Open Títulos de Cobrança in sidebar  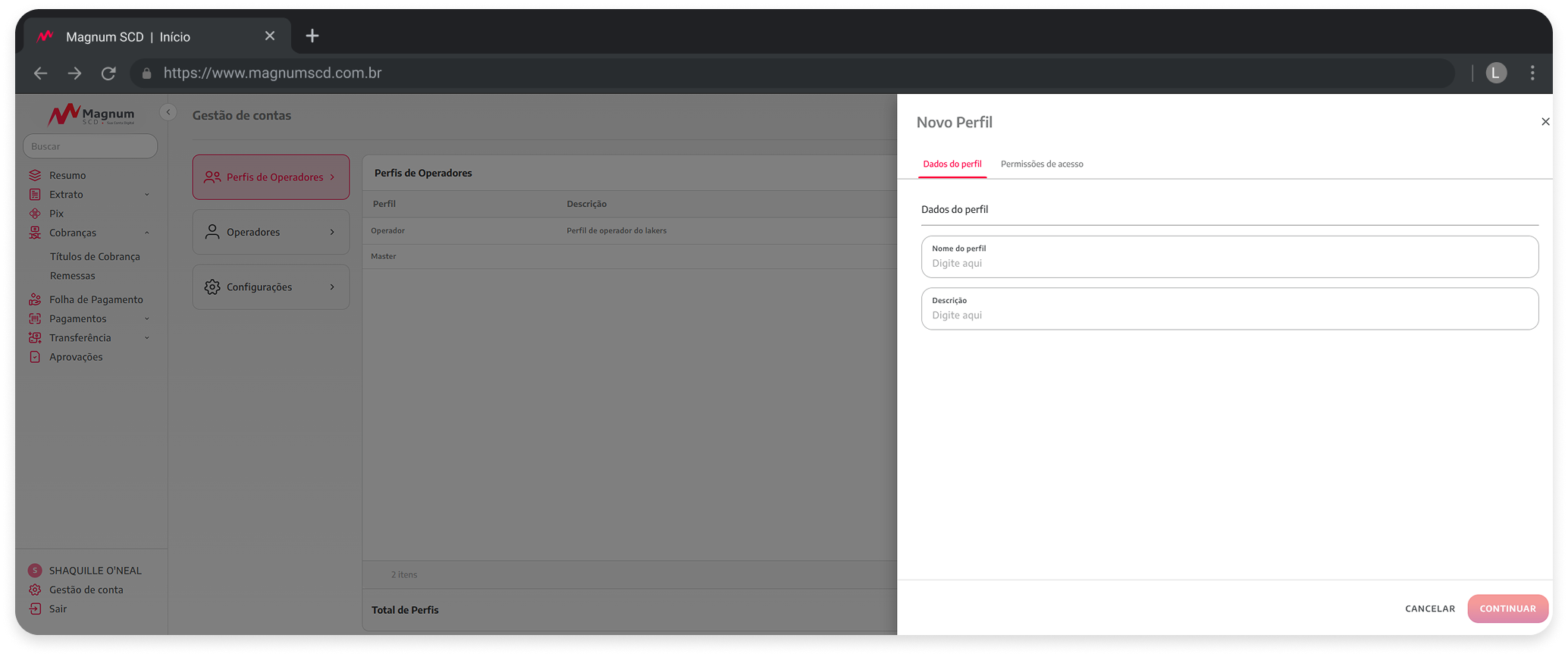(95, 257)
